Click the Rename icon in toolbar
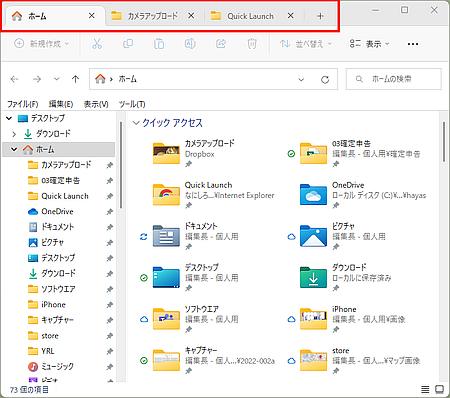The width and height of the screenshot is (450, 398). (x=190, y=44)
